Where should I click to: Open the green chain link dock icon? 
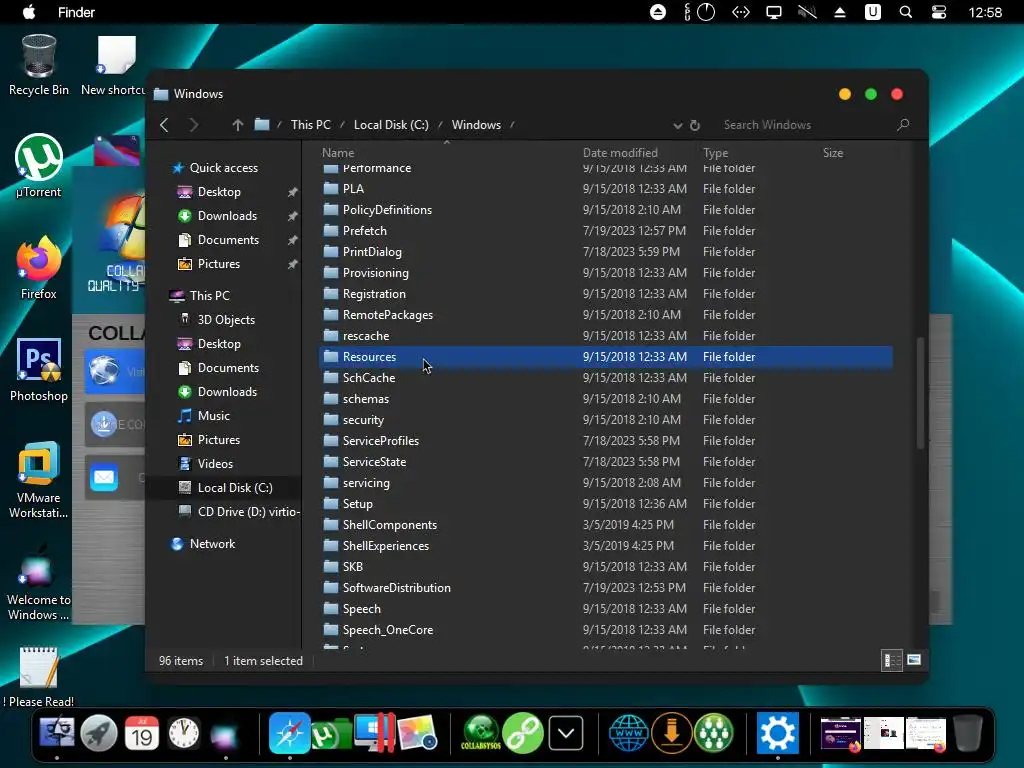pyautogui.click(x=522, y=733)
